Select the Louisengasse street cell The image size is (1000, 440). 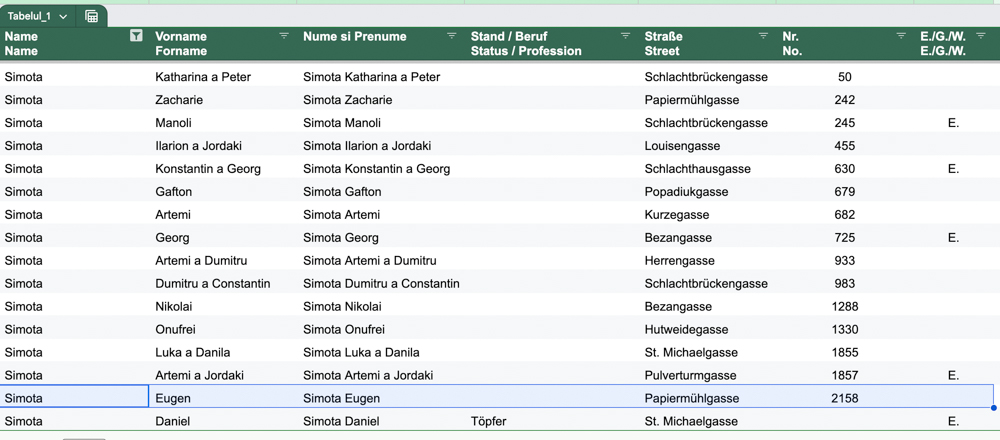pyautogui.click(x=708, y=146)
